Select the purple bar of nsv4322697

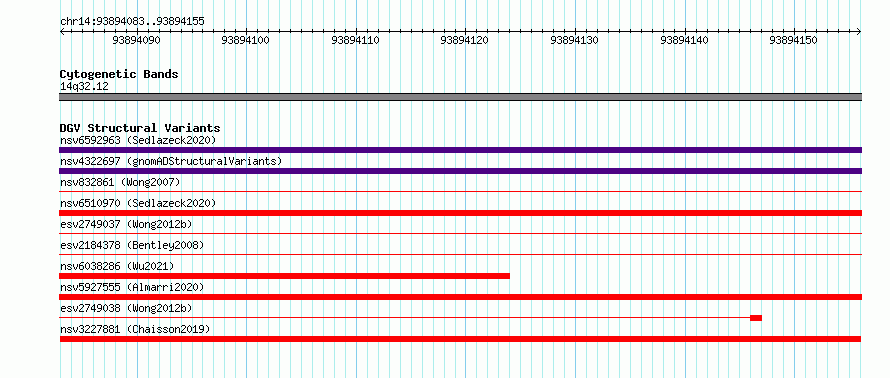coord(460,171)
